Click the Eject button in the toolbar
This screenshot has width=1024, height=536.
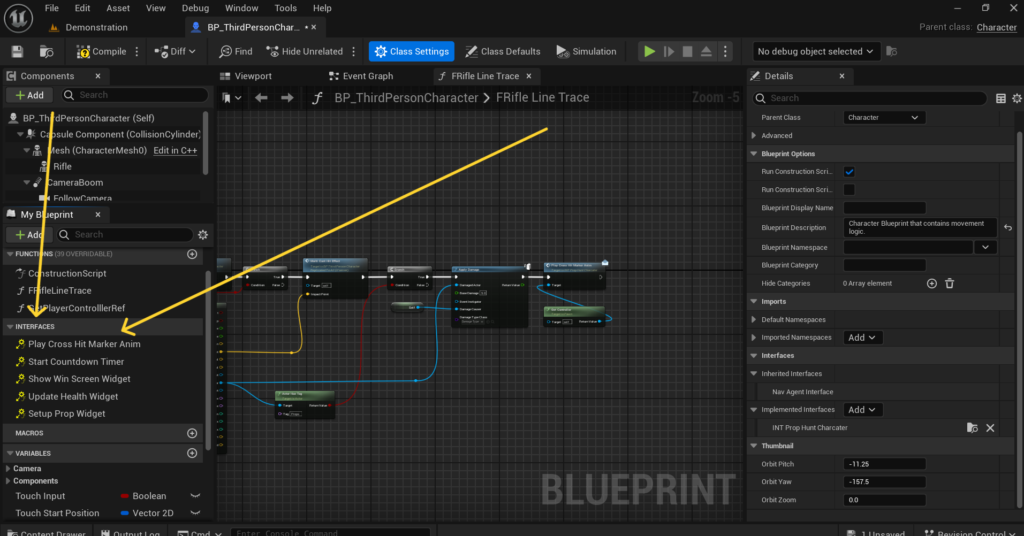click(x=706, y=52)
